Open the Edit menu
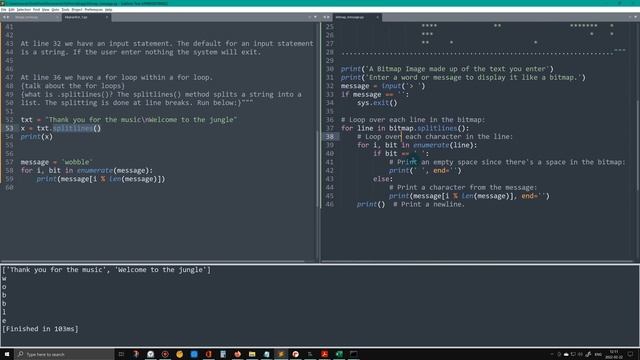 (11, 9)
